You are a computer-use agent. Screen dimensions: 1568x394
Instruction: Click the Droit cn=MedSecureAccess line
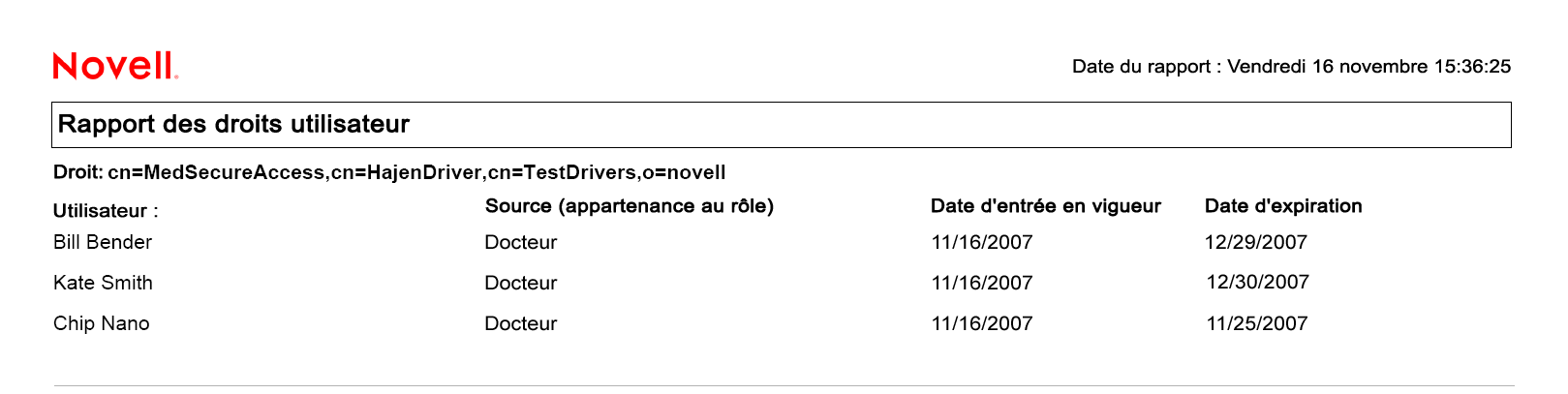[389, 172]
